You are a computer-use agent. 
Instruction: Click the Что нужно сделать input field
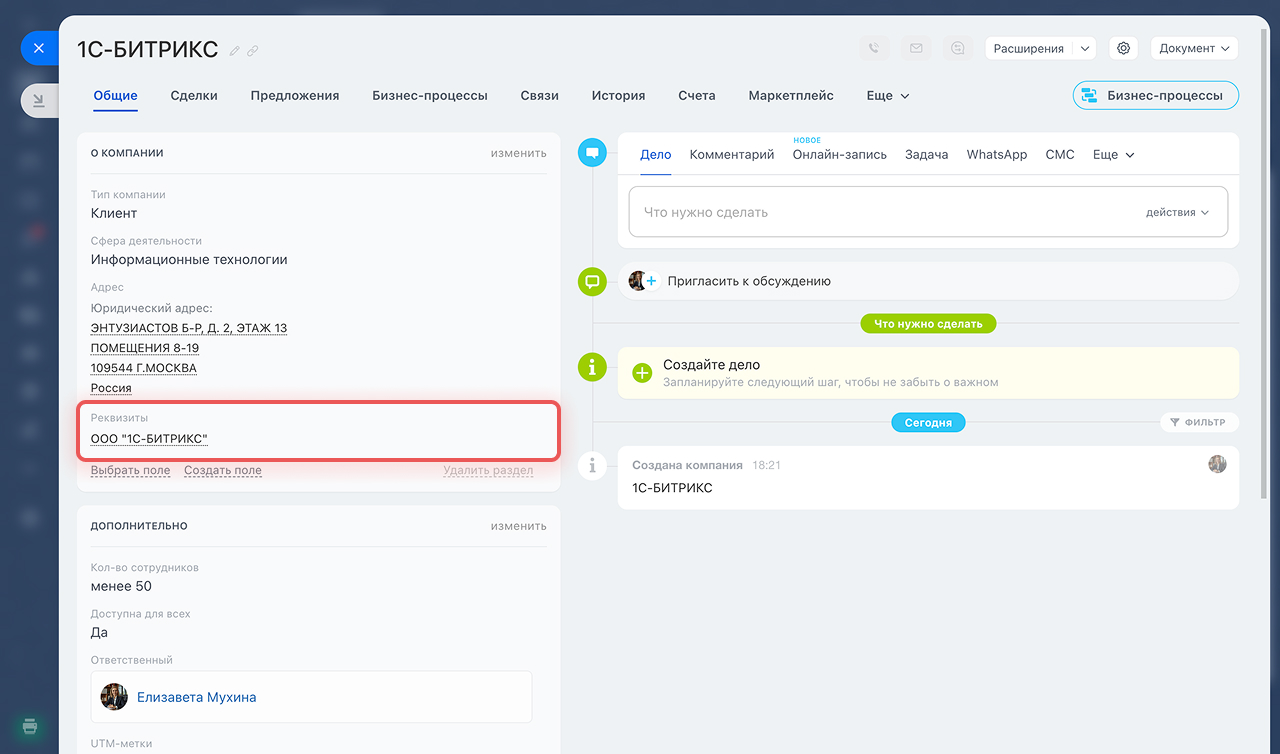[928, 212]
